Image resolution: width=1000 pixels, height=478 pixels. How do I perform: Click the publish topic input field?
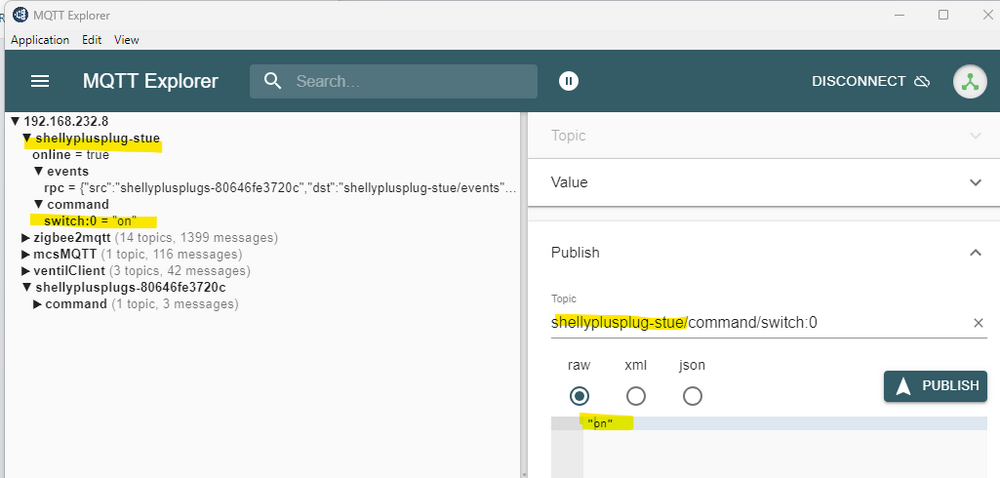[750, 323]
